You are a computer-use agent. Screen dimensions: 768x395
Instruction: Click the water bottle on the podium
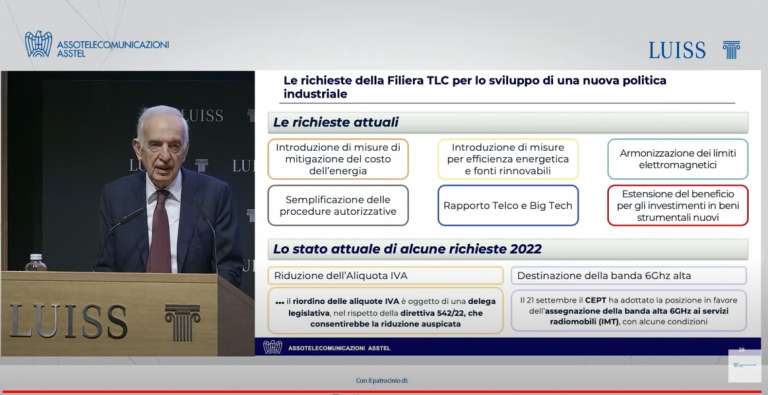click(36, 263)
